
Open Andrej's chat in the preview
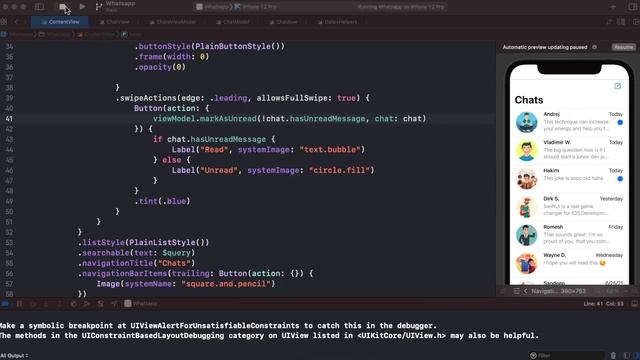pyautogui.click(x=570, y=122)
